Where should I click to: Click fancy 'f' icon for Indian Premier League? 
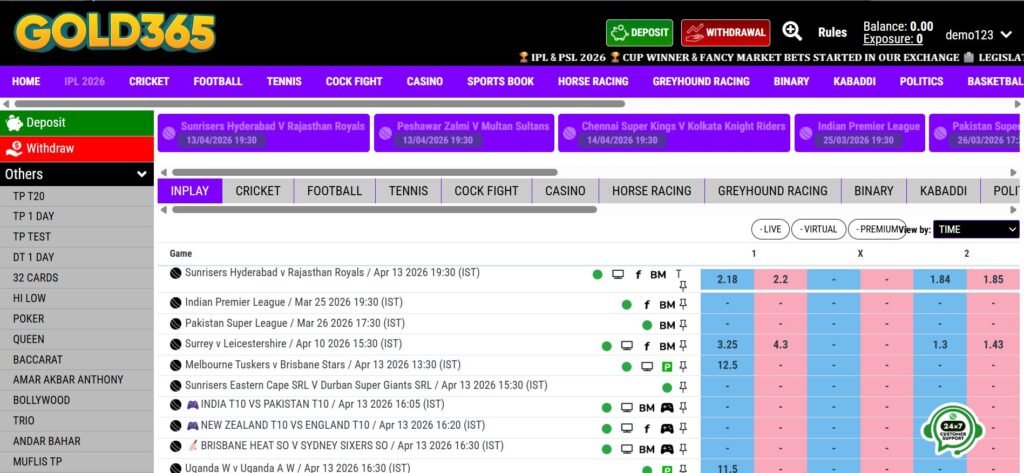coord(647,304)
